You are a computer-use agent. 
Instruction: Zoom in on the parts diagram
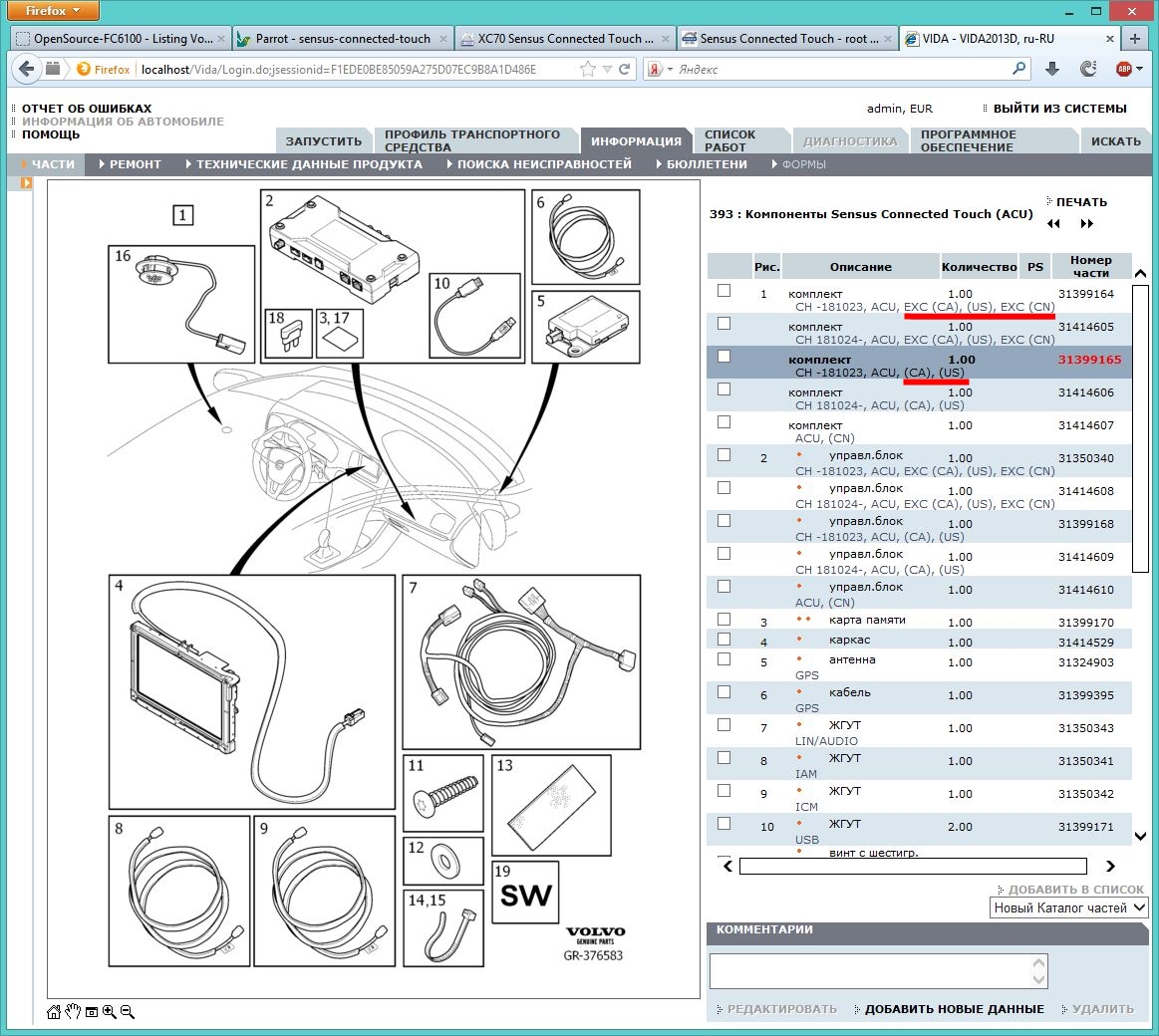pos(110,1012)
